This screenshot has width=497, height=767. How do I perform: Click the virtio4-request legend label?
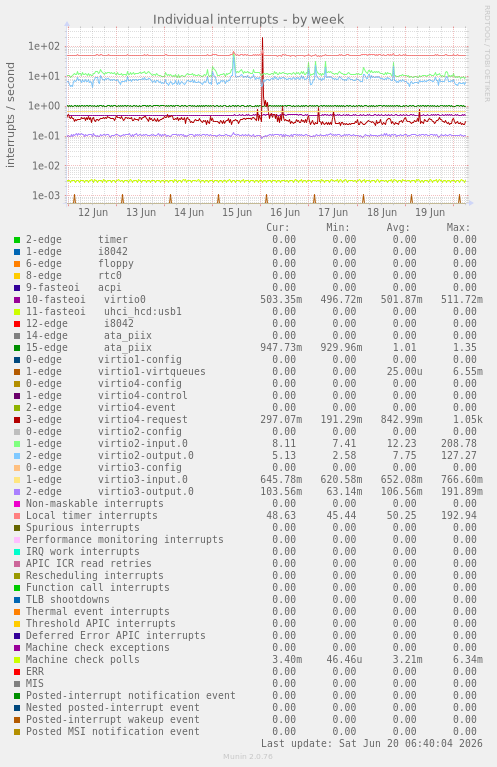click(x=143, y=420)
